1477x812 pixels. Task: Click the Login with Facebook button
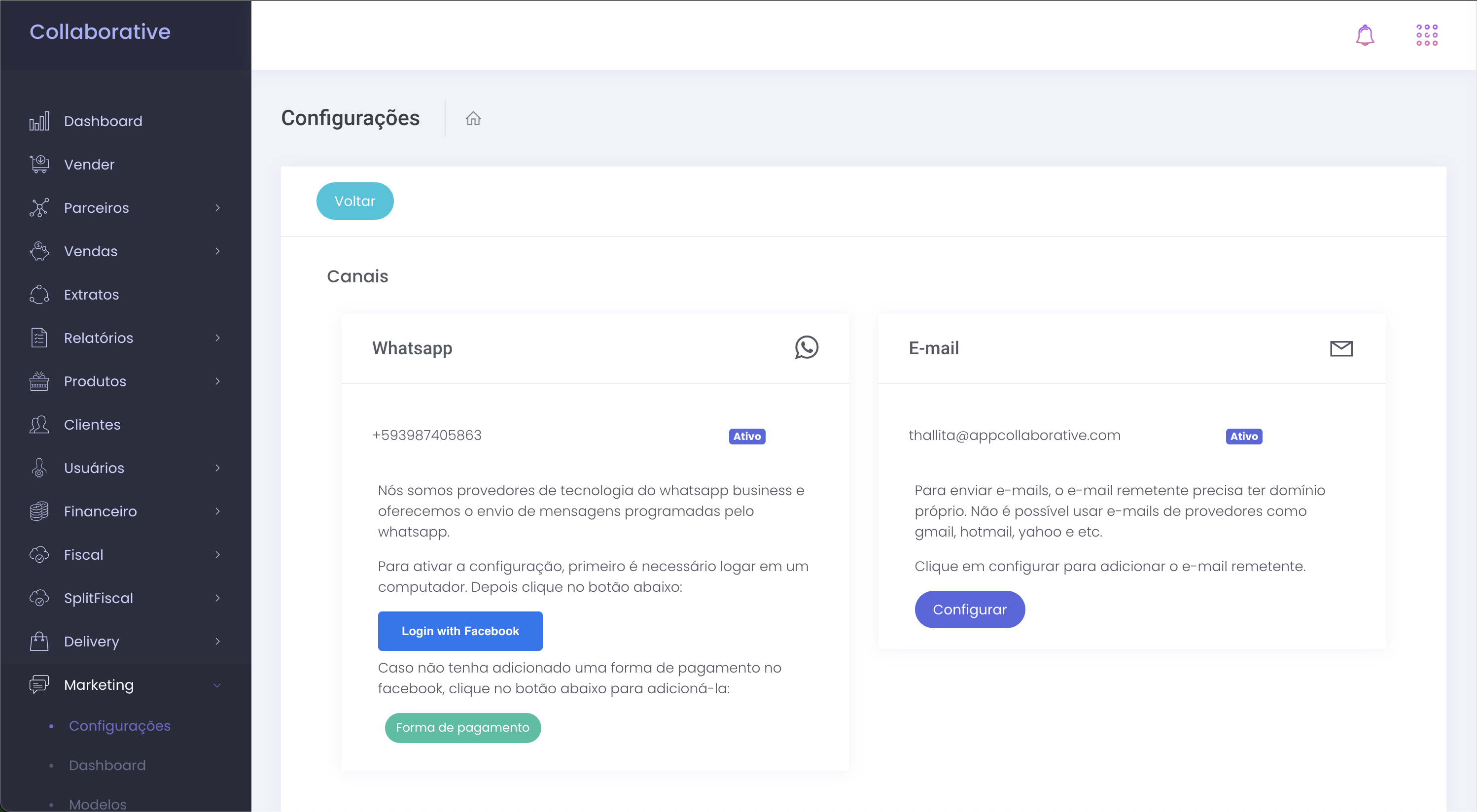tap(460, 631)
